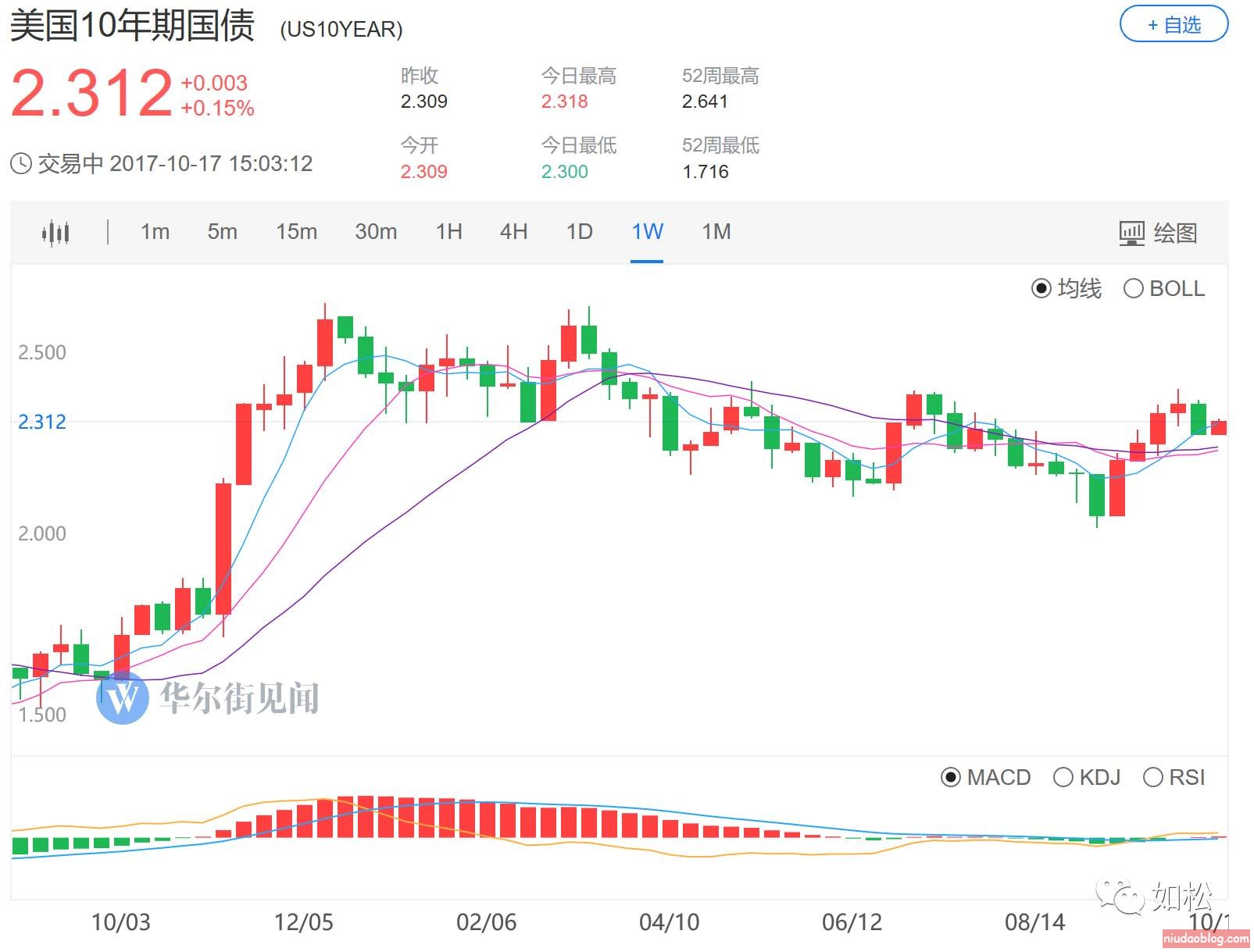Select the 1m timeframe tab

[x=155, y=232]
